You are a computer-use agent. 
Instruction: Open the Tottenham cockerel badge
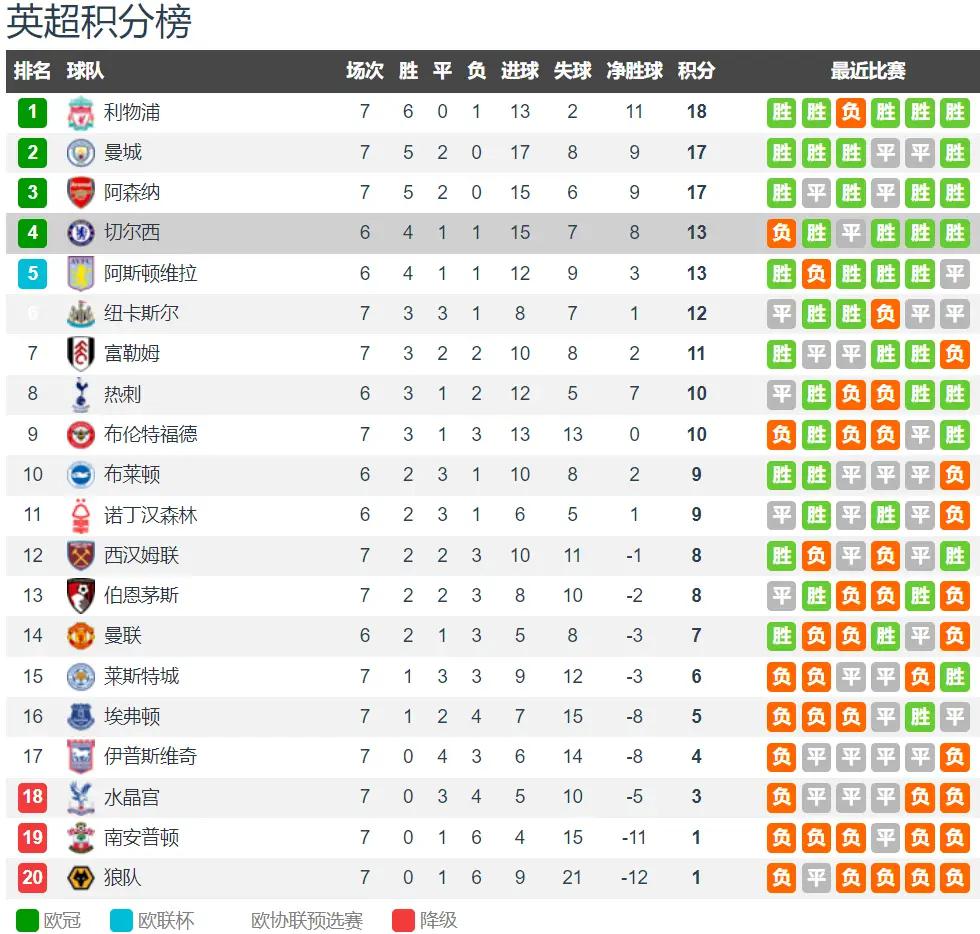[x=81, y=394]
